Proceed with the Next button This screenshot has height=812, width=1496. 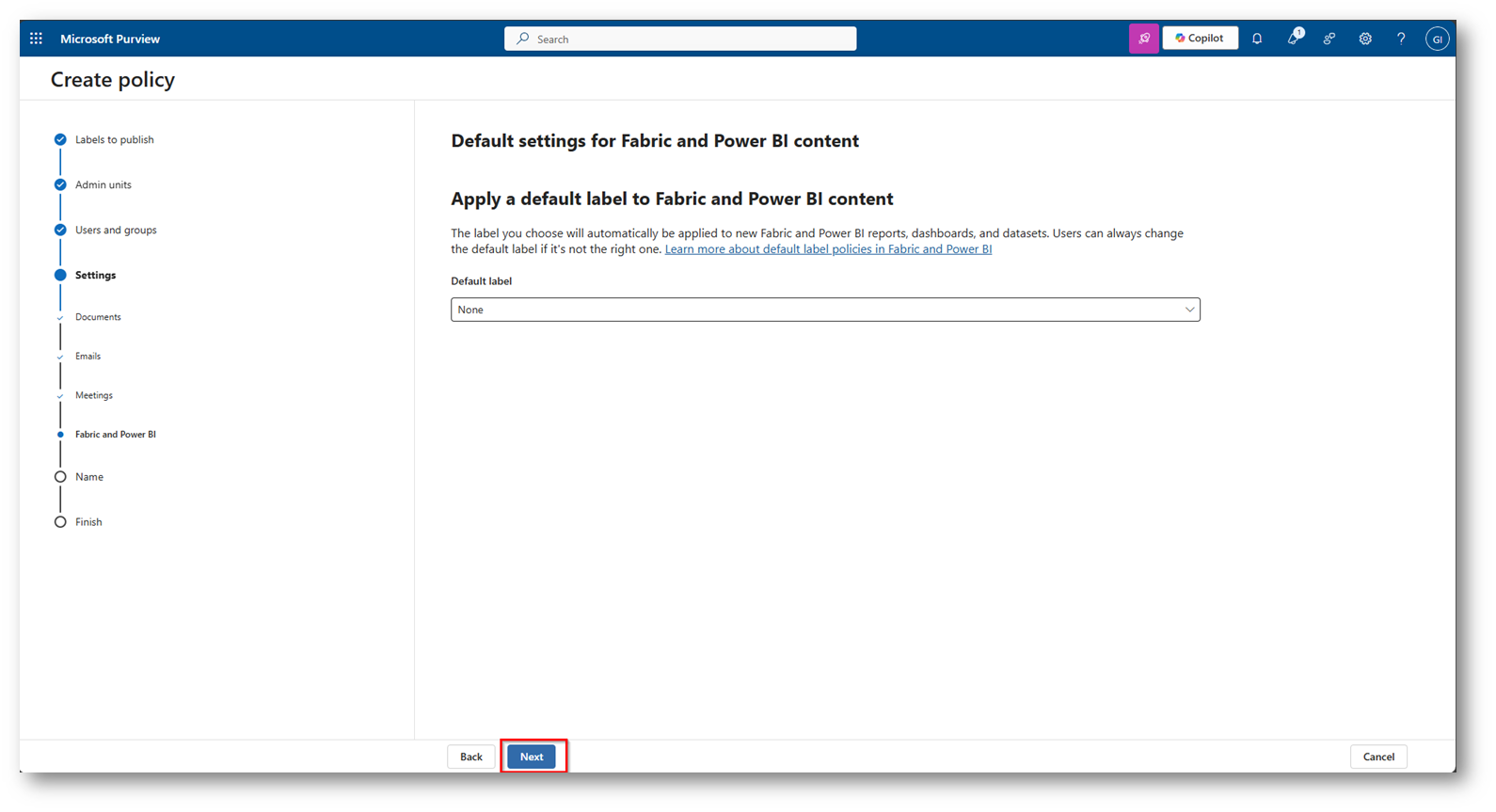pos(532,756)
